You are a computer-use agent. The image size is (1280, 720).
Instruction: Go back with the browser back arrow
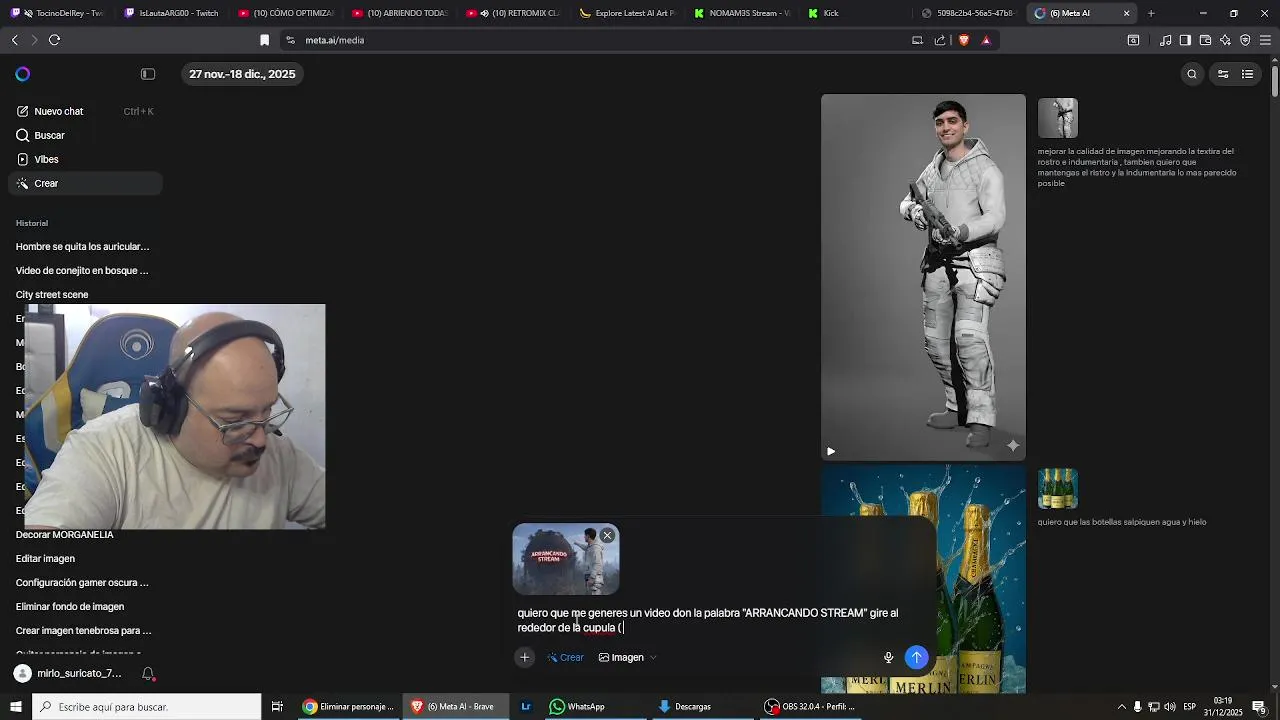tap(14, 40)
